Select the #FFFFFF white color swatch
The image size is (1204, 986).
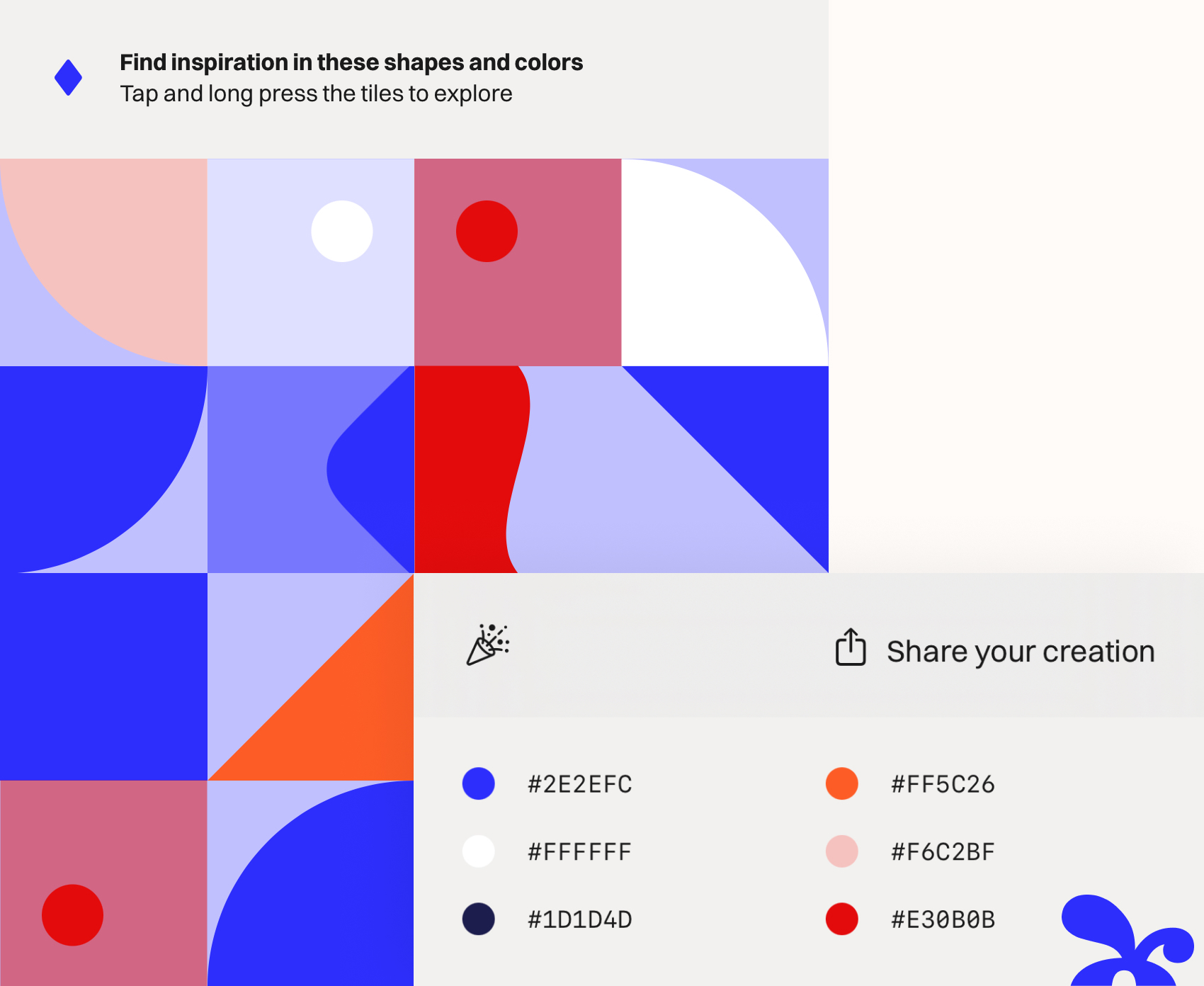pyautogui.click(x=477, y=851)
